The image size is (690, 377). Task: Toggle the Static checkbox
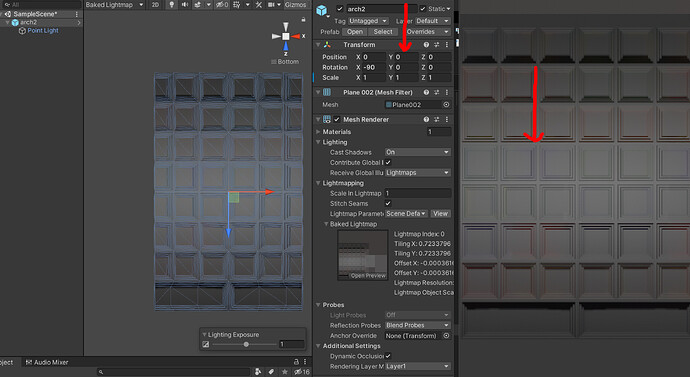click(422, 9)
